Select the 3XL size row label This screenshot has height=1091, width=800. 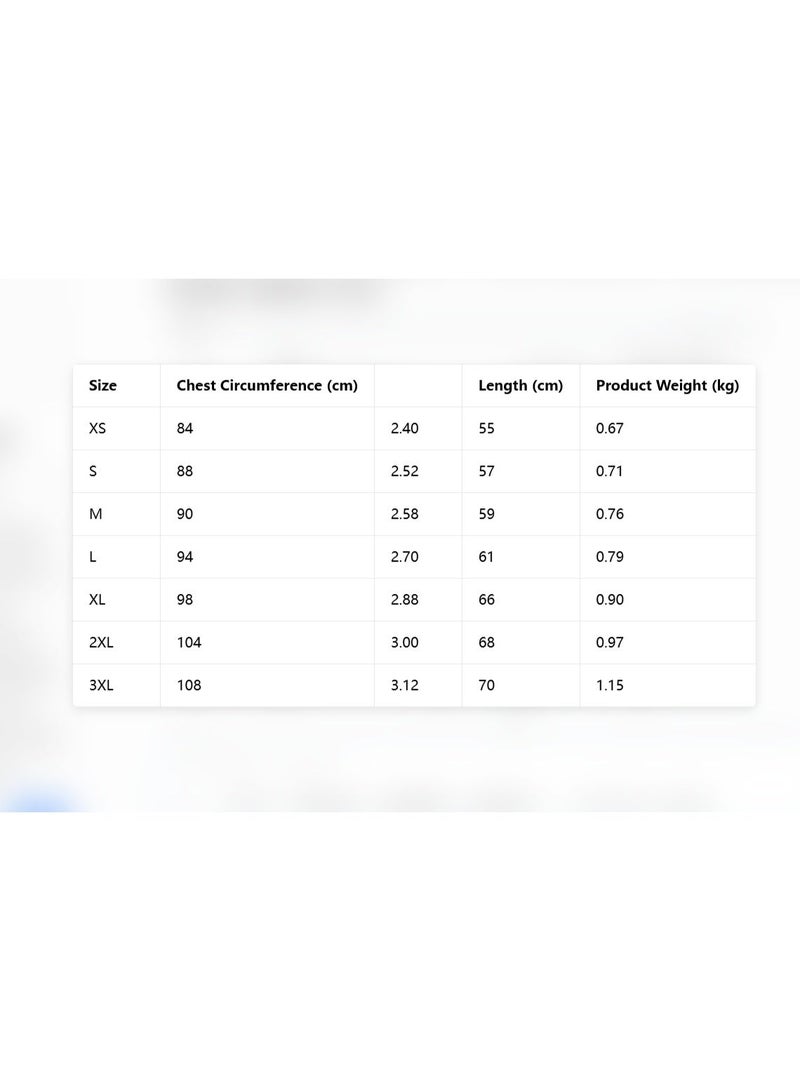click(101, 685)
